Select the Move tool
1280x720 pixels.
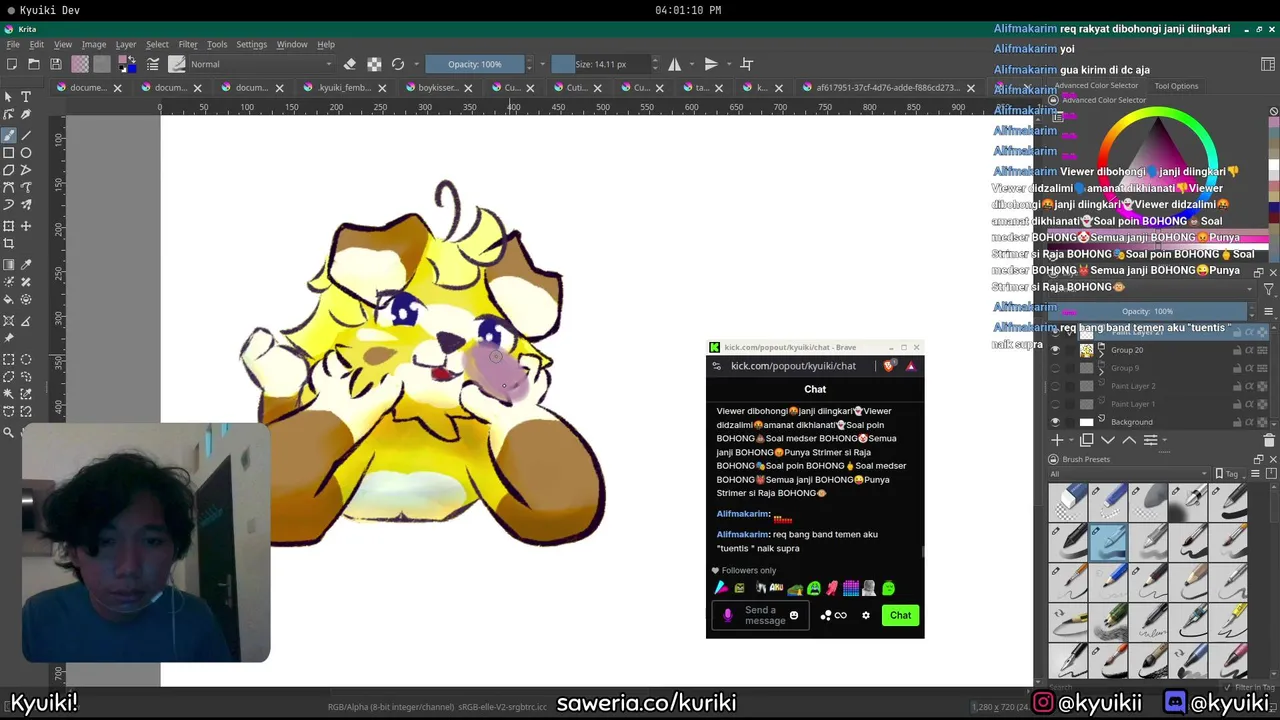26,227
